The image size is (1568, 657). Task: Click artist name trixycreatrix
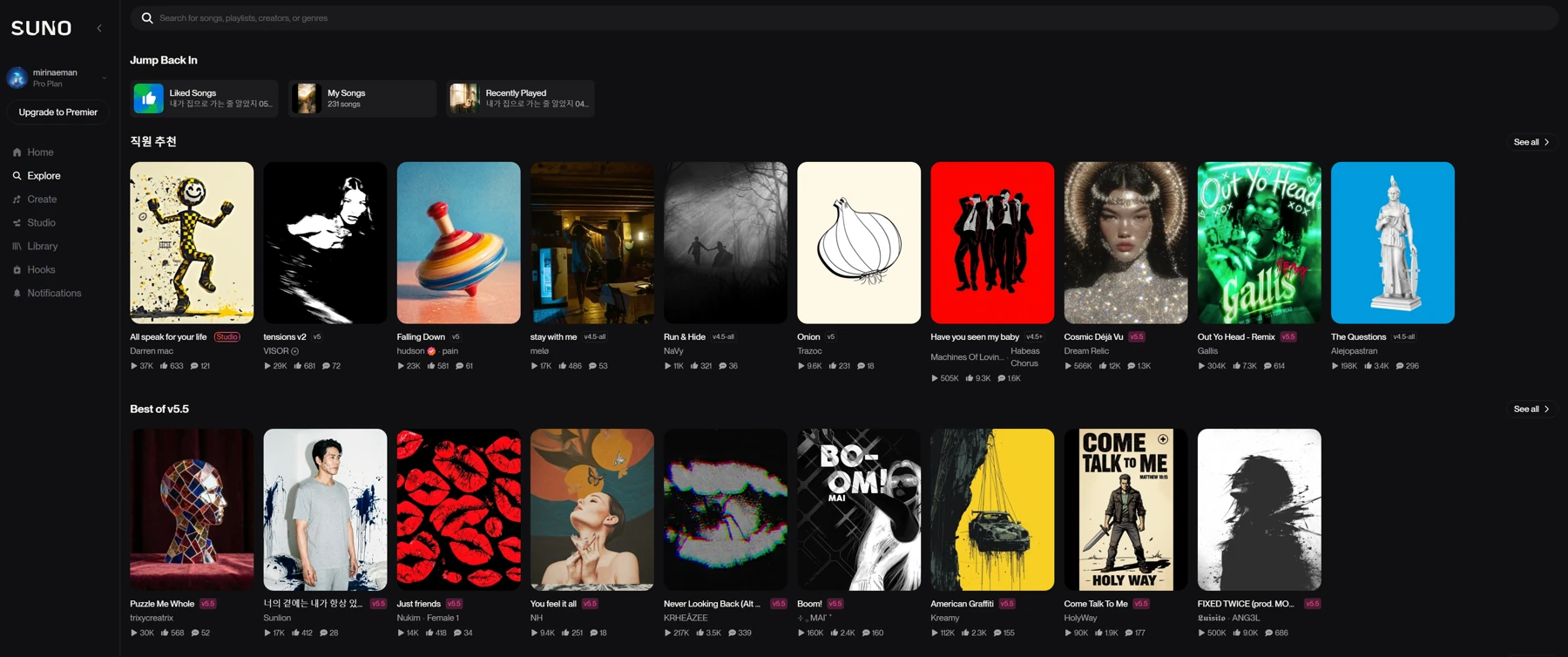tap(152, 618)
